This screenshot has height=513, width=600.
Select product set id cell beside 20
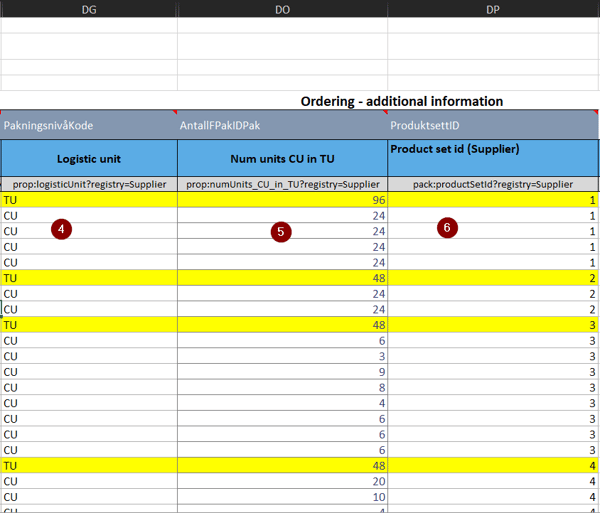[493, 481]
